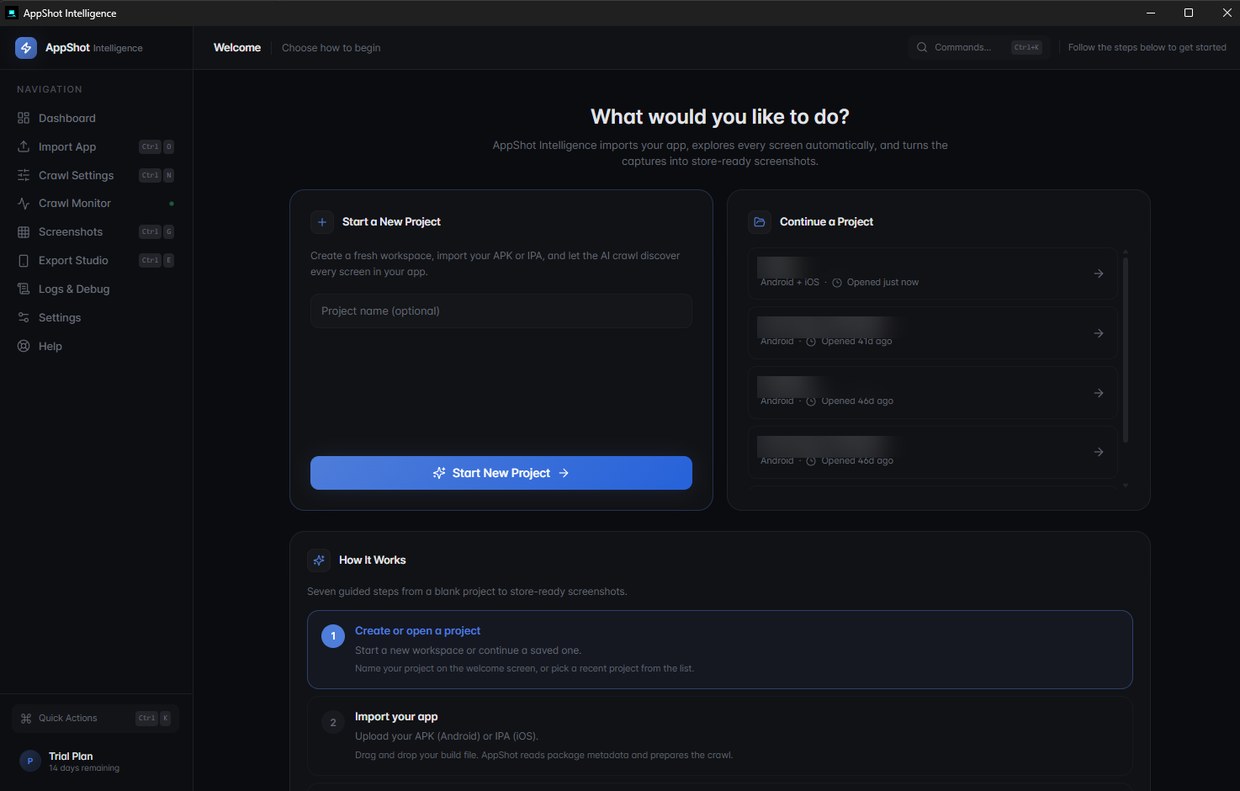Screen dimensions: 1240x791
Task: Click arrow on project opened just now
Action: point(1098,274)
